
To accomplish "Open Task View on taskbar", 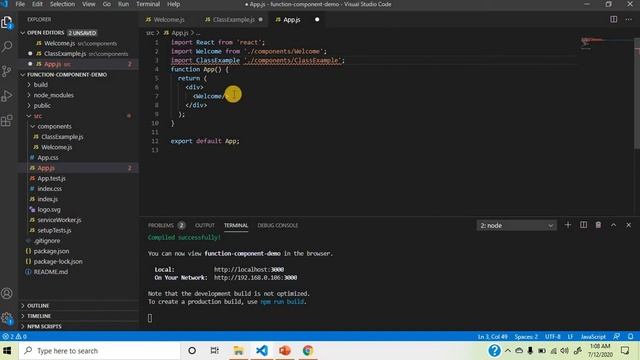I will [215, 351].
